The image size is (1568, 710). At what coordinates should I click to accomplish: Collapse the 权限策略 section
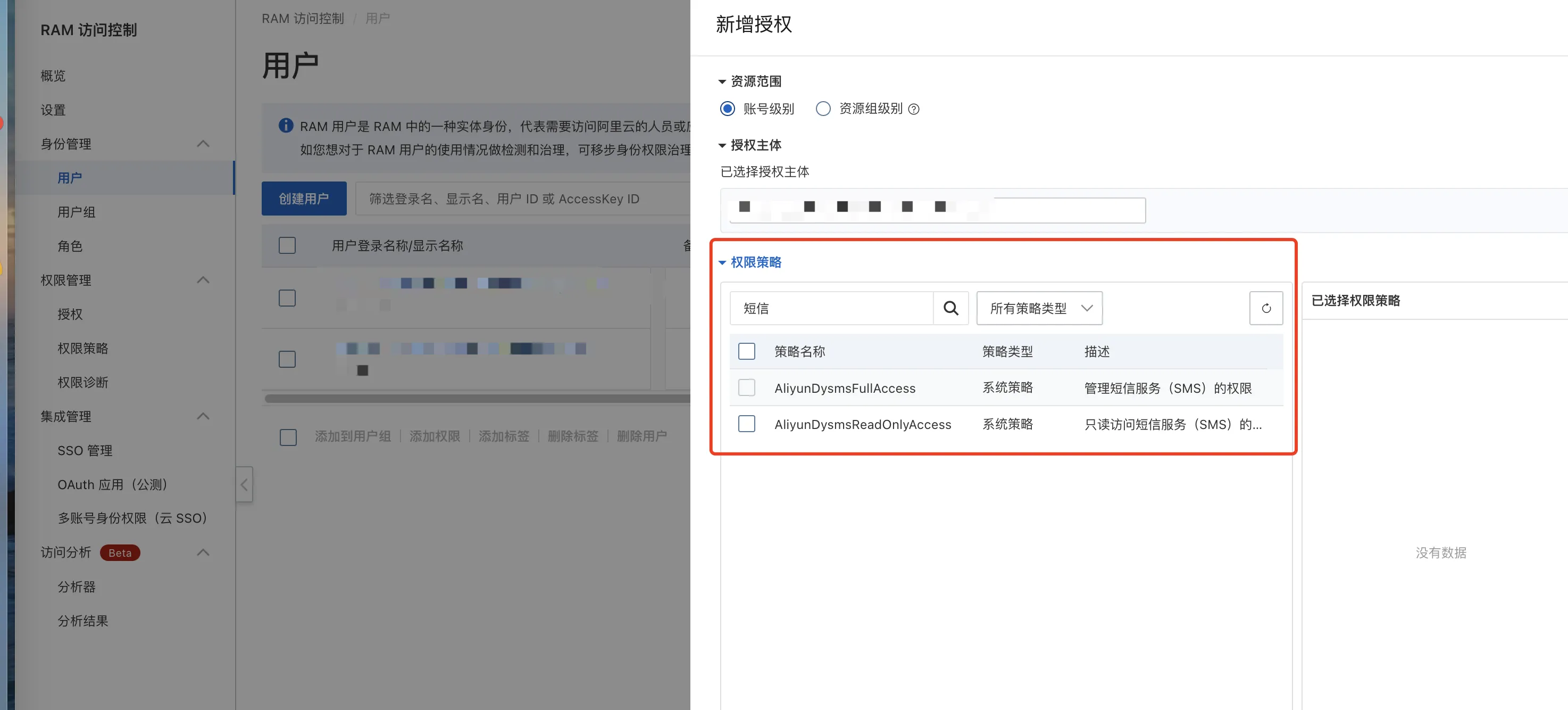[722, 262]
